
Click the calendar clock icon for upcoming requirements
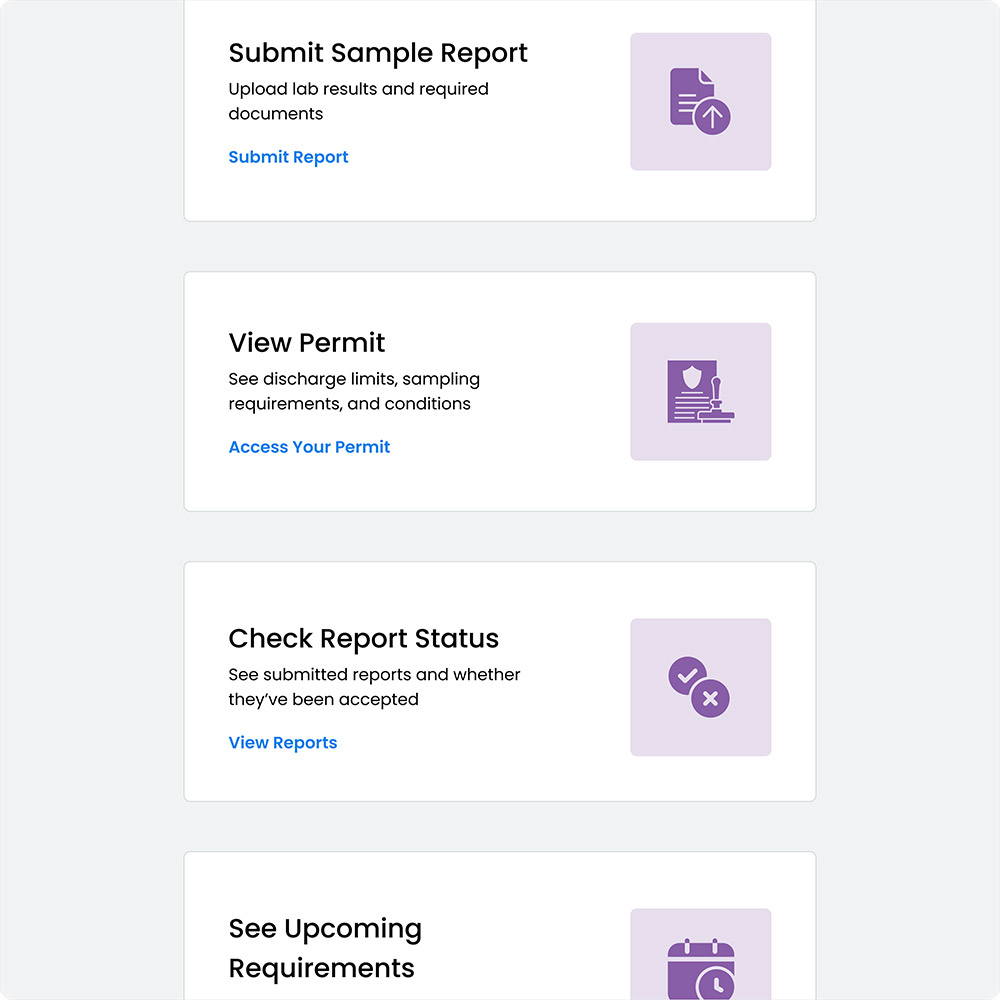point(701,968)
